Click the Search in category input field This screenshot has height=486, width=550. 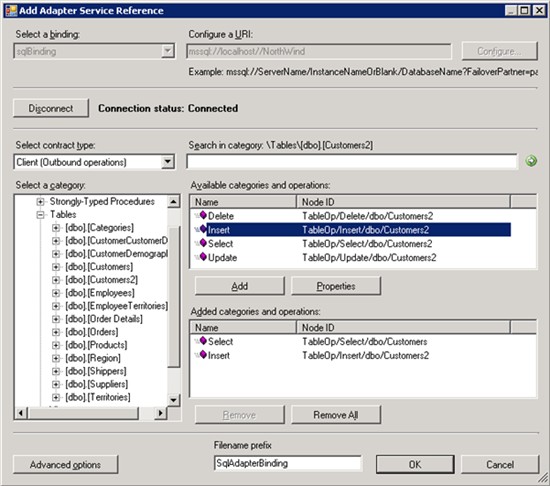click(x=352, y=161)
